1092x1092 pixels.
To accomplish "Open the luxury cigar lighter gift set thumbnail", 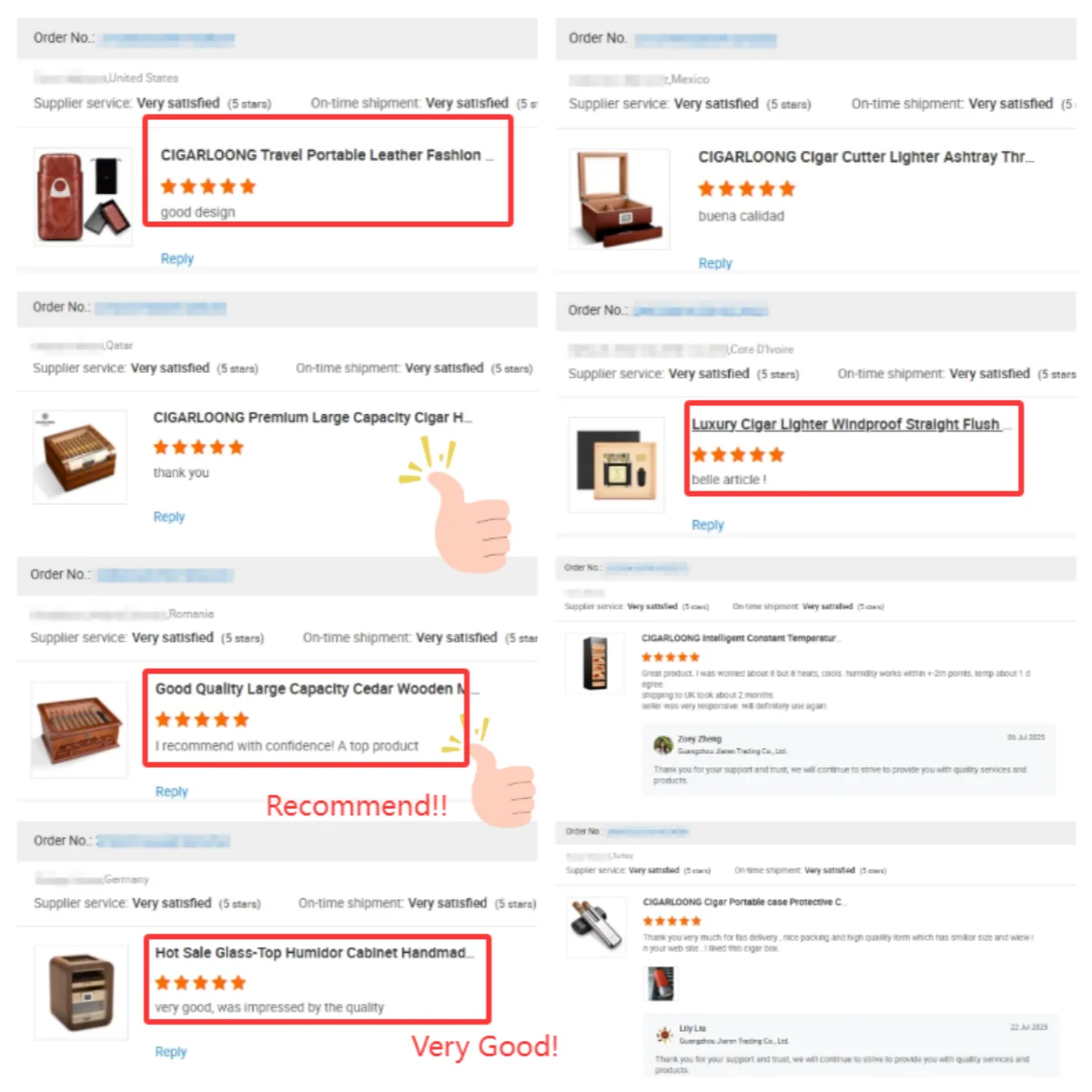I will 616,464.
